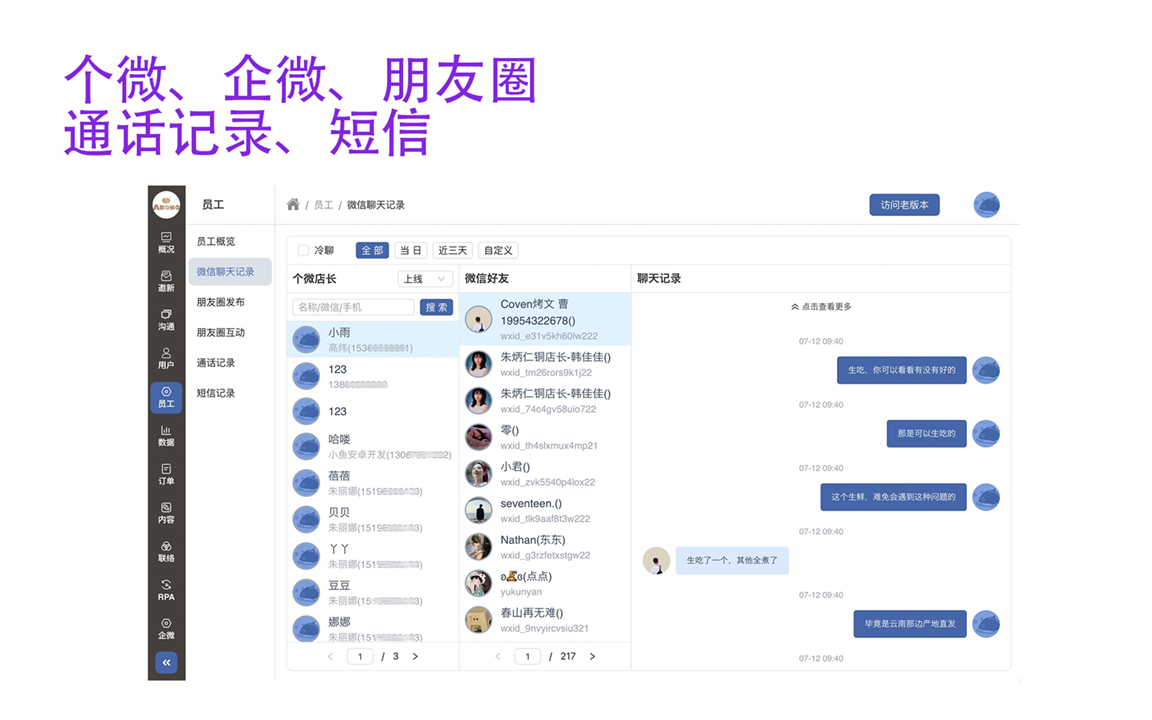Image resolution: width=1152 pixels, height=720 pixels.
Task: Select the 用户 user sidebar icon
Action: [166, 358]
